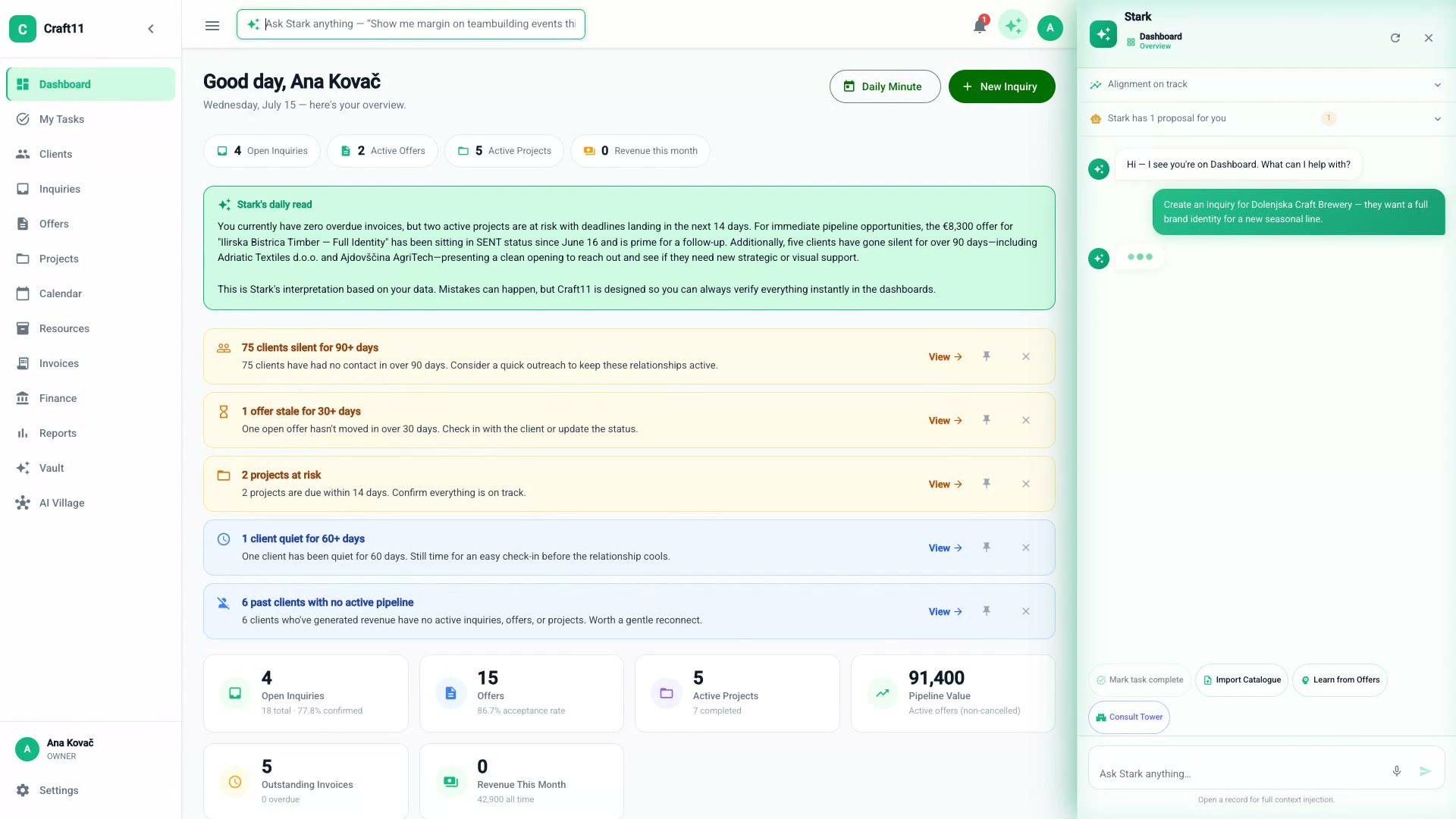Click the send message arrow icon
The image size is (1456, 819).
click(1426, 771)
